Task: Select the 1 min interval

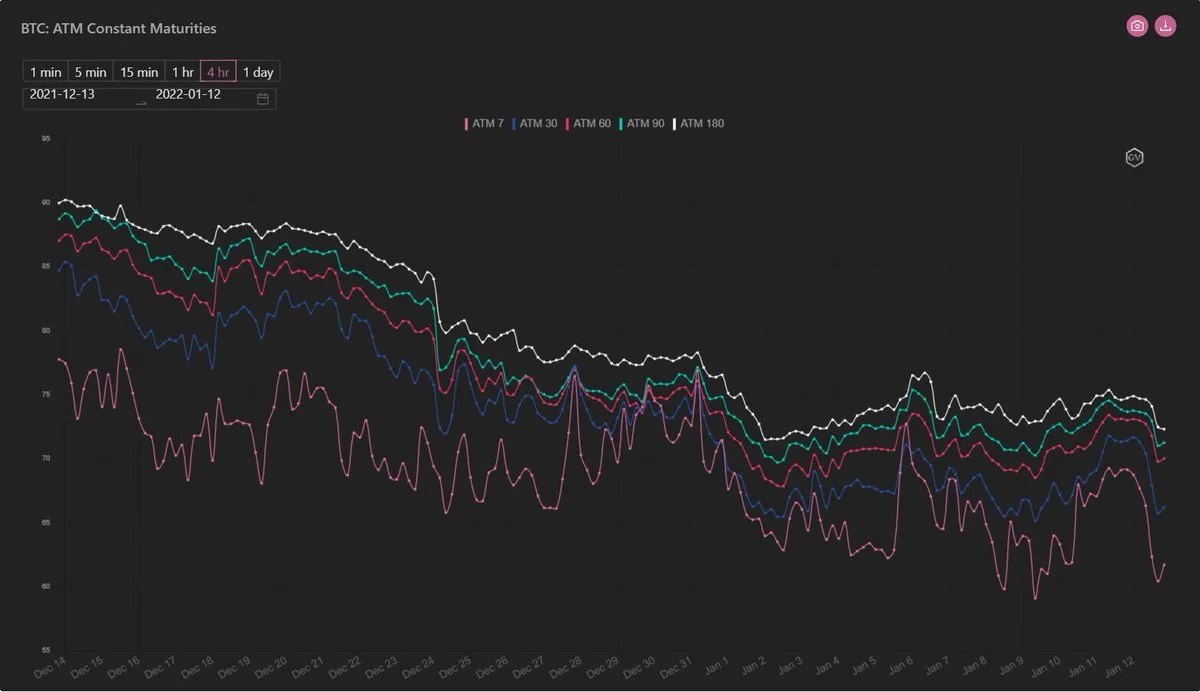Action: point(46,72)
